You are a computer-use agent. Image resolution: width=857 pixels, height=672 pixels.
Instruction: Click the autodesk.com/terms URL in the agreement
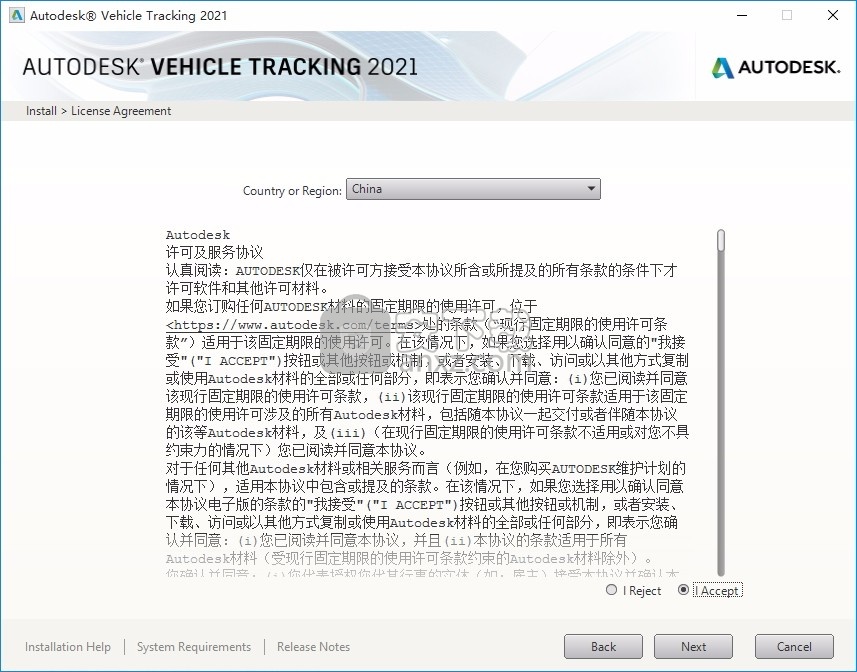tap(294, 325)
